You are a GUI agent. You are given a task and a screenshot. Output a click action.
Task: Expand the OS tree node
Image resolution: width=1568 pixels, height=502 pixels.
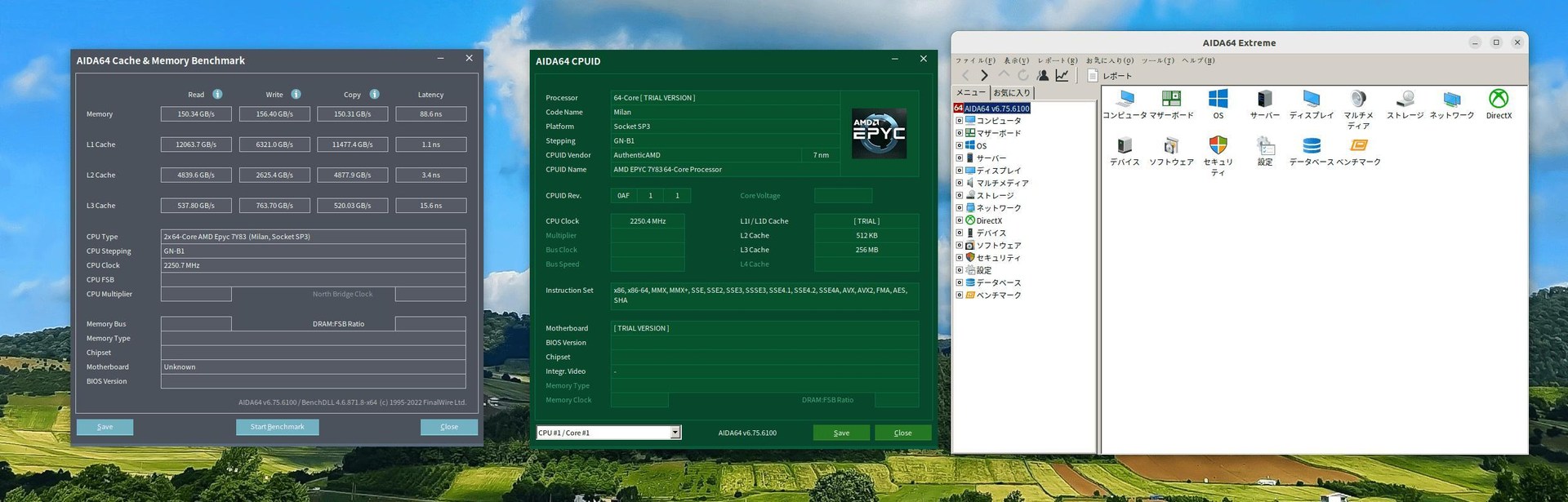[x=960, y=145]
